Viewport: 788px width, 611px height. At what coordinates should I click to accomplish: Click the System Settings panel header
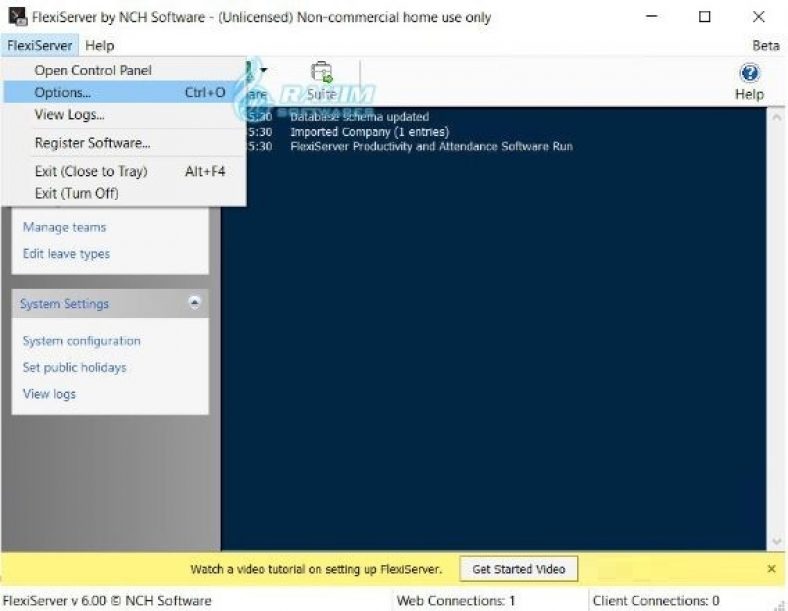pos(110,303)
